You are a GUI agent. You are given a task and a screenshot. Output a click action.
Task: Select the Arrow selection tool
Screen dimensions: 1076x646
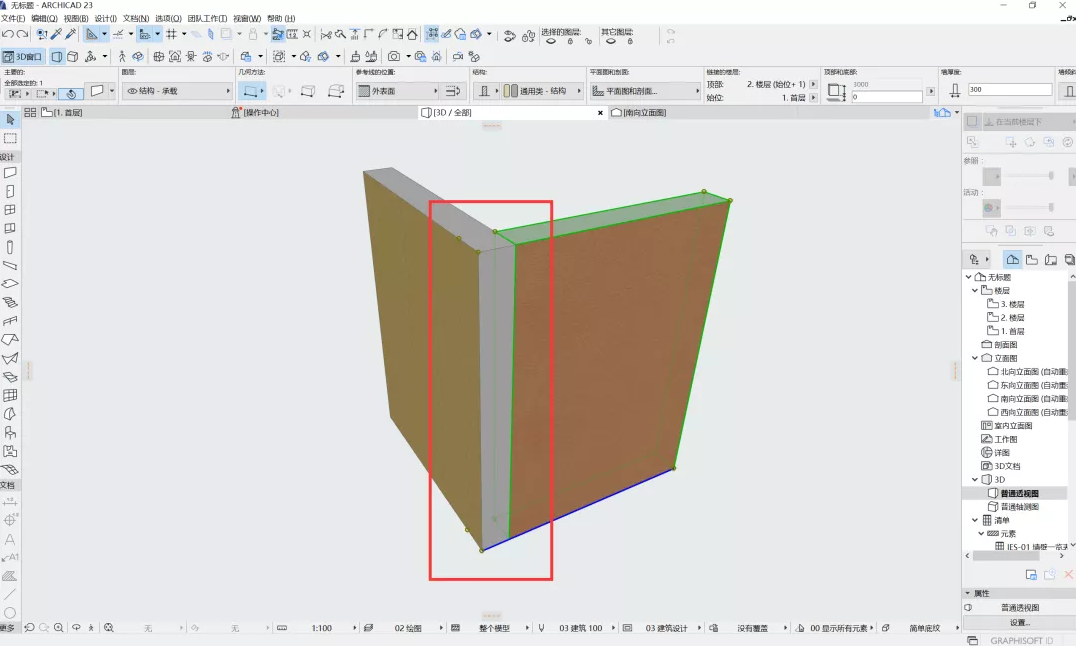(x=10, y=120)
